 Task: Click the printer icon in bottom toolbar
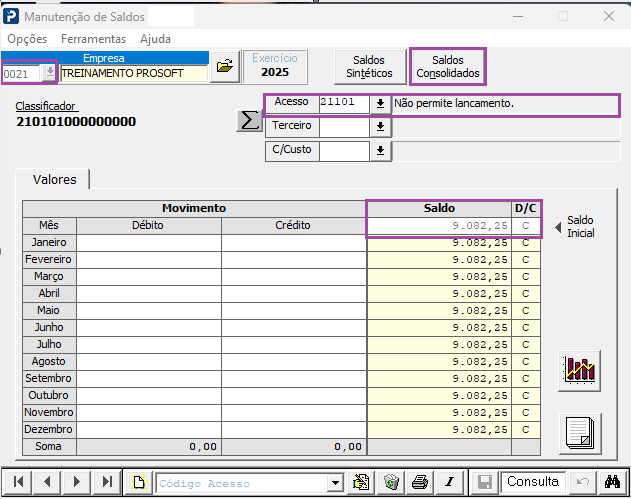coord(420,482)
